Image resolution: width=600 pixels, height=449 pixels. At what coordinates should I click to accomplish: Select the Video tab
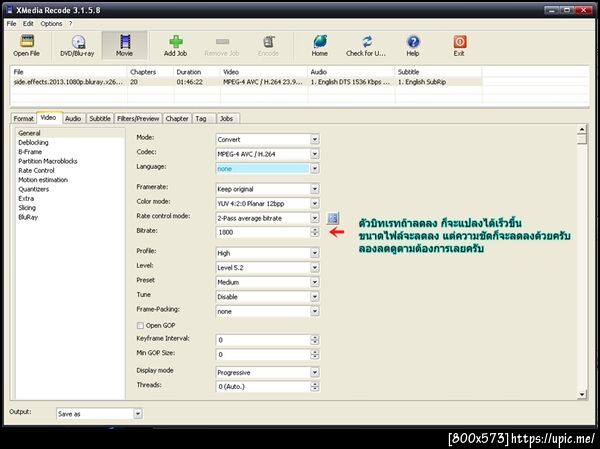[49, 118]
